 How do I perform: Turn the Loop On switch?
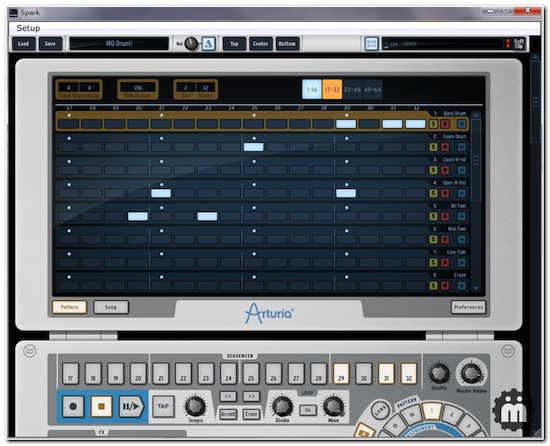pyautogui.click(x=308, y=410)
